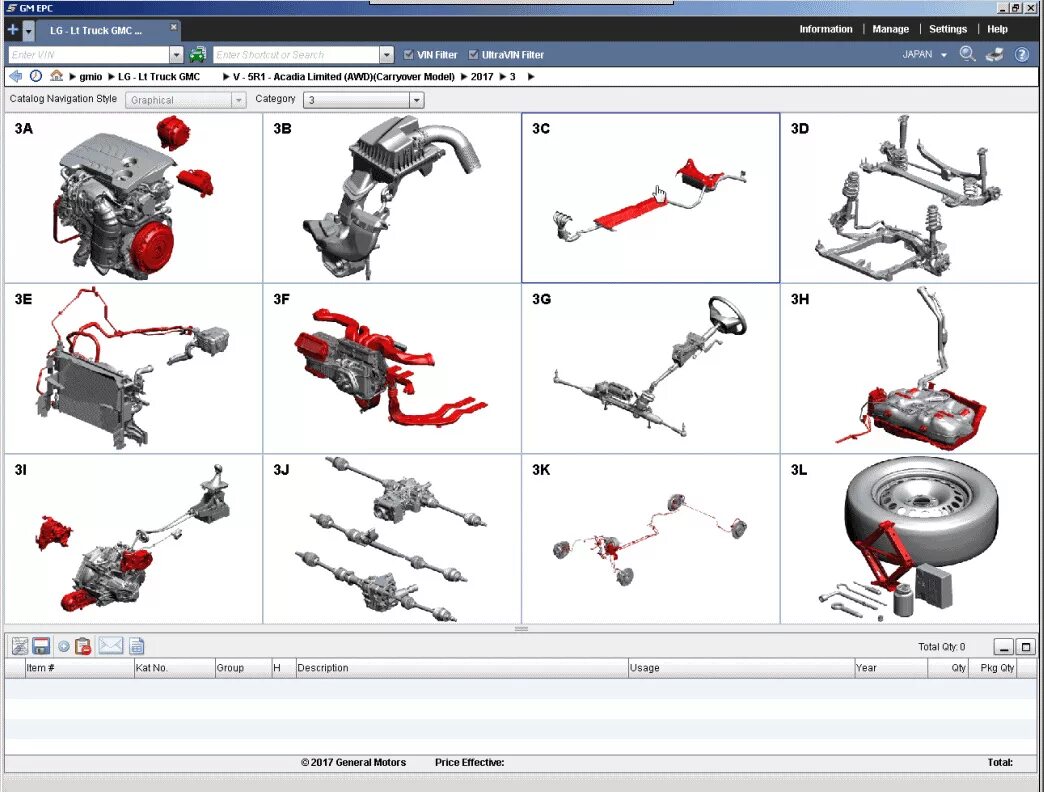
Task: Close the LG - Lt Truck GMC tab
Action: 173,27
